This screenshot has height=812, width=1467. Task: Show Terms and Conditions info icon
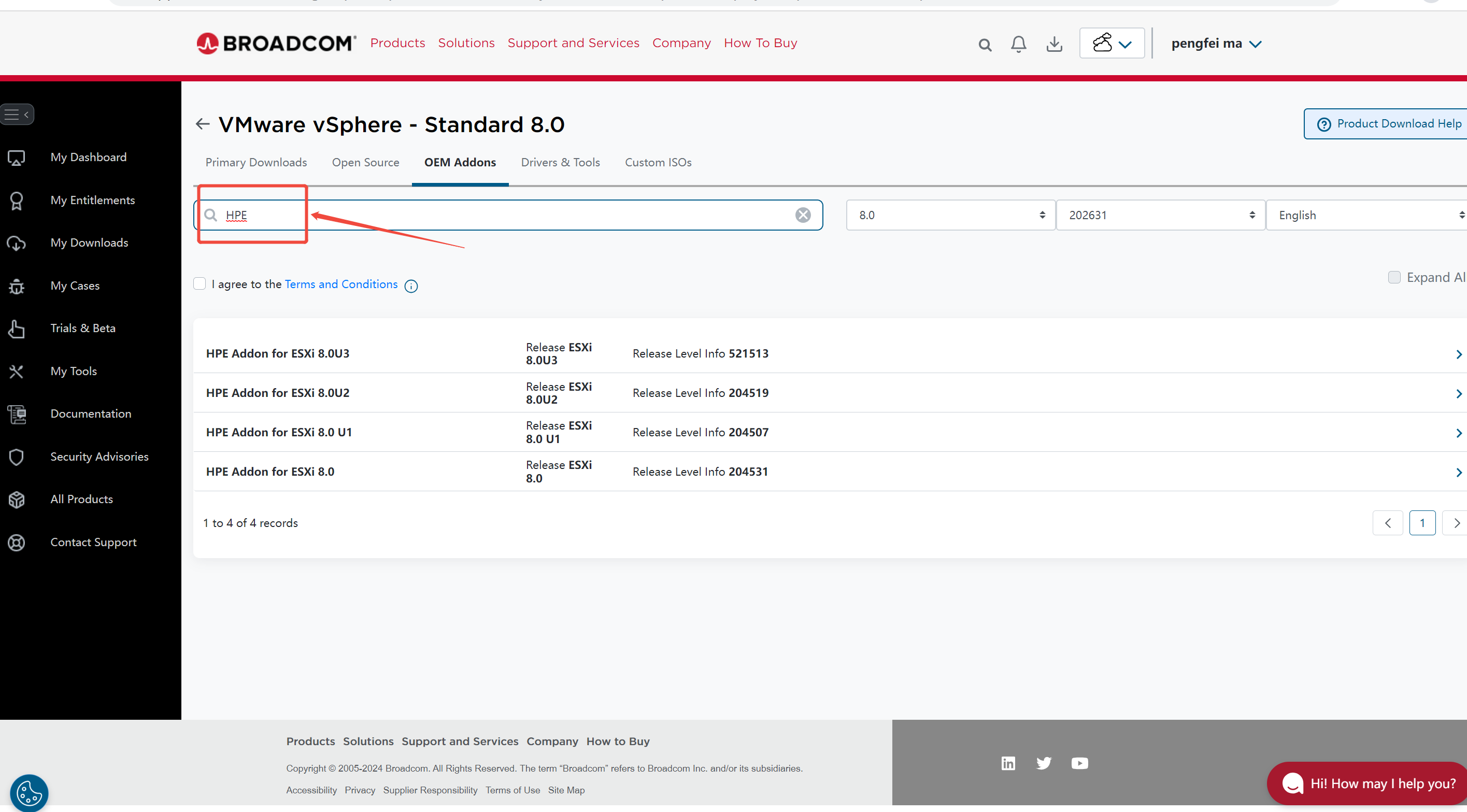[x=410, y=286]
